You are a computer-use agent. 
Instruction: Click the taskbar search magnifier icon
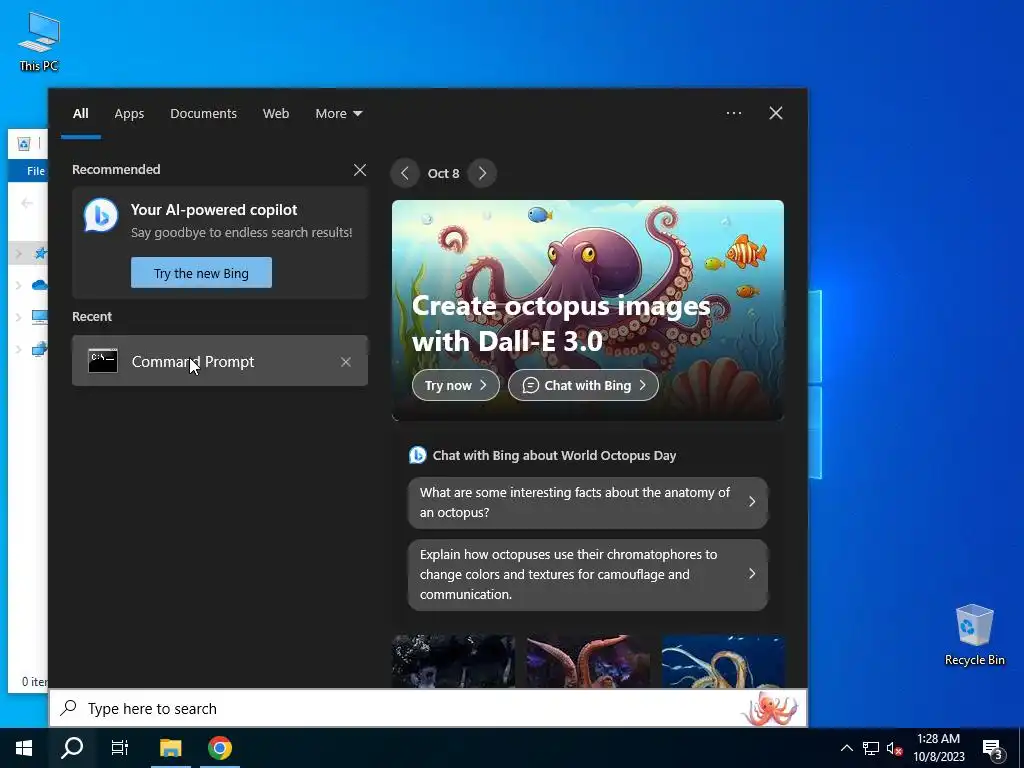tap(72, 748)
